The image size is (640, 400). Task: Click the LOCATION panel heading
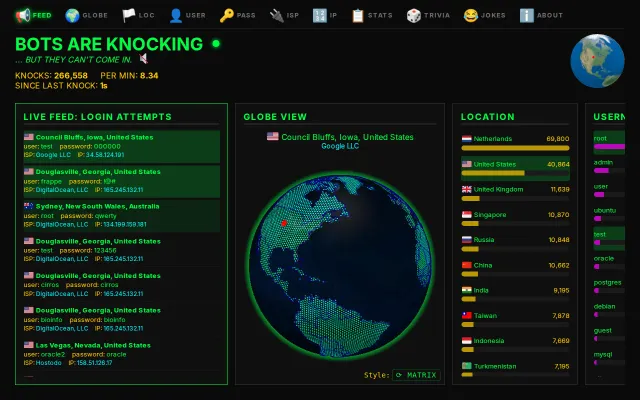click(488, 117)
